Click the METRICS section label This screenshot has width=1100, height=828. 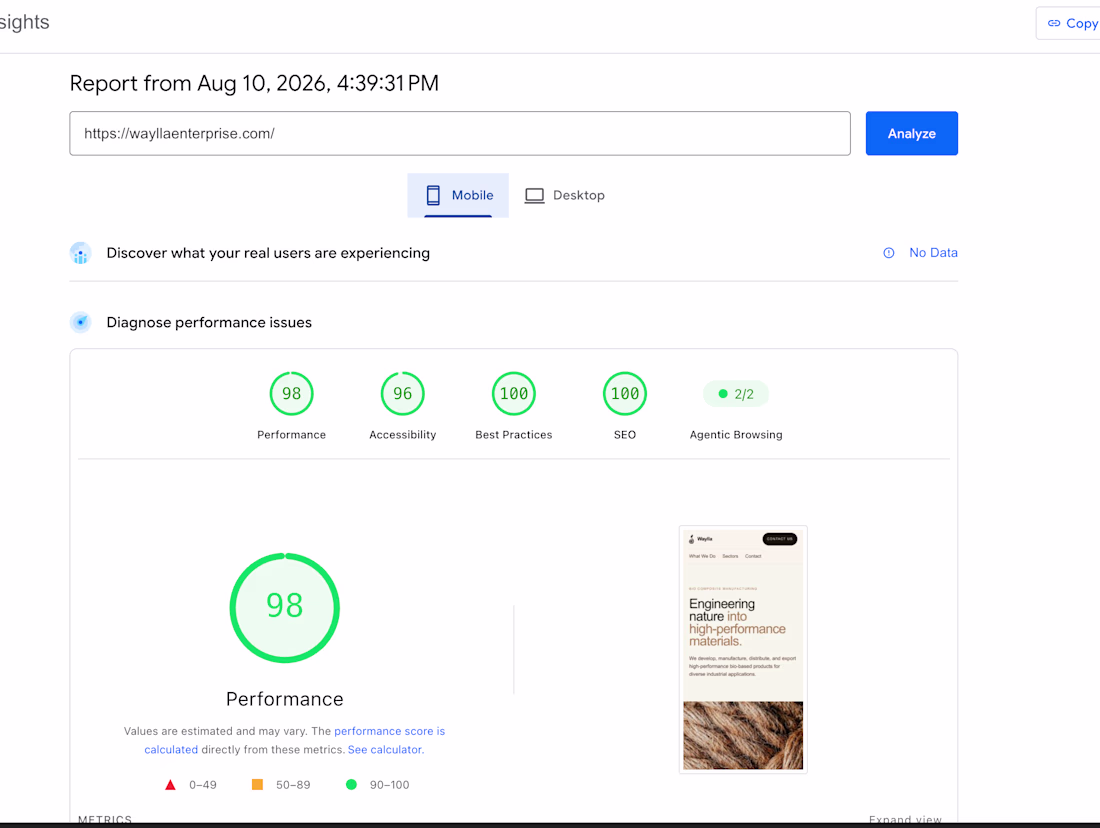tap(105, 819)
